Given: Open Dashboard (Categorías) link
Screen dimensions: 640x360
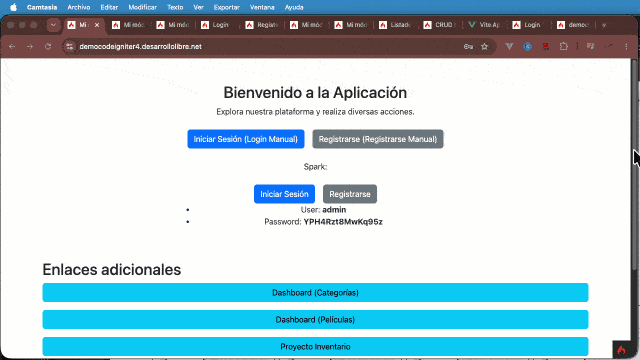Looking at the screenshot, I should (316, 293).
